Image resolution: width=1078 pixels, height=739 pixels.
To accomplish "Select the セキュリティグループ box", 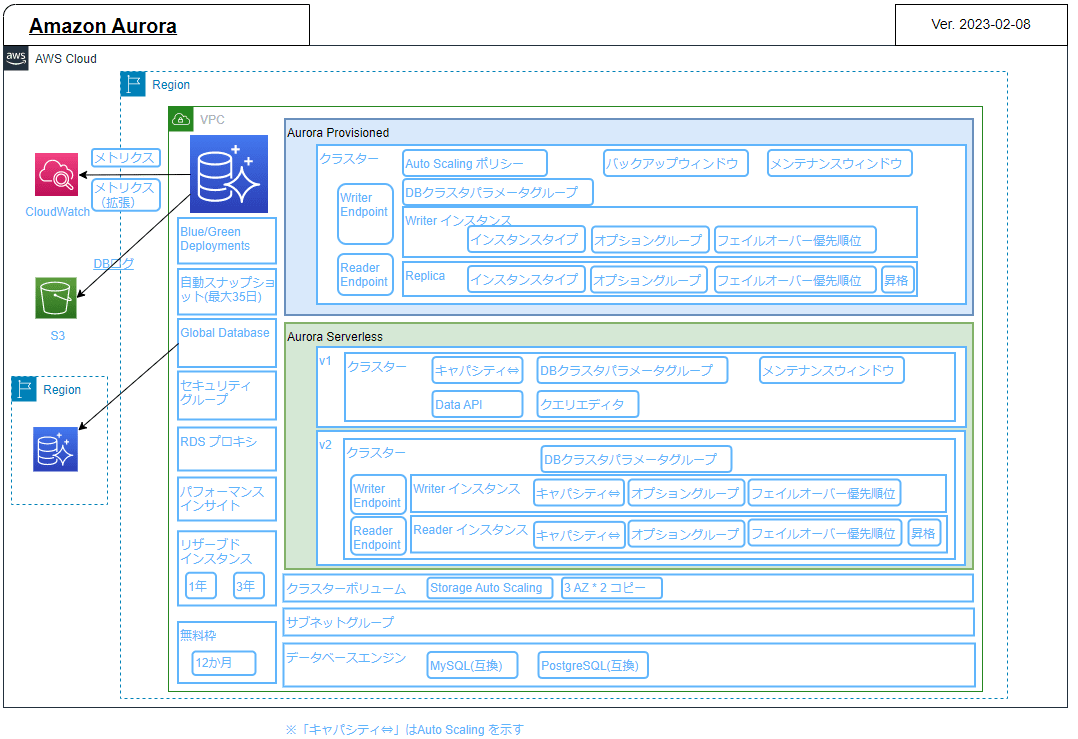I will pyautogui.click(x=227, y=395).
